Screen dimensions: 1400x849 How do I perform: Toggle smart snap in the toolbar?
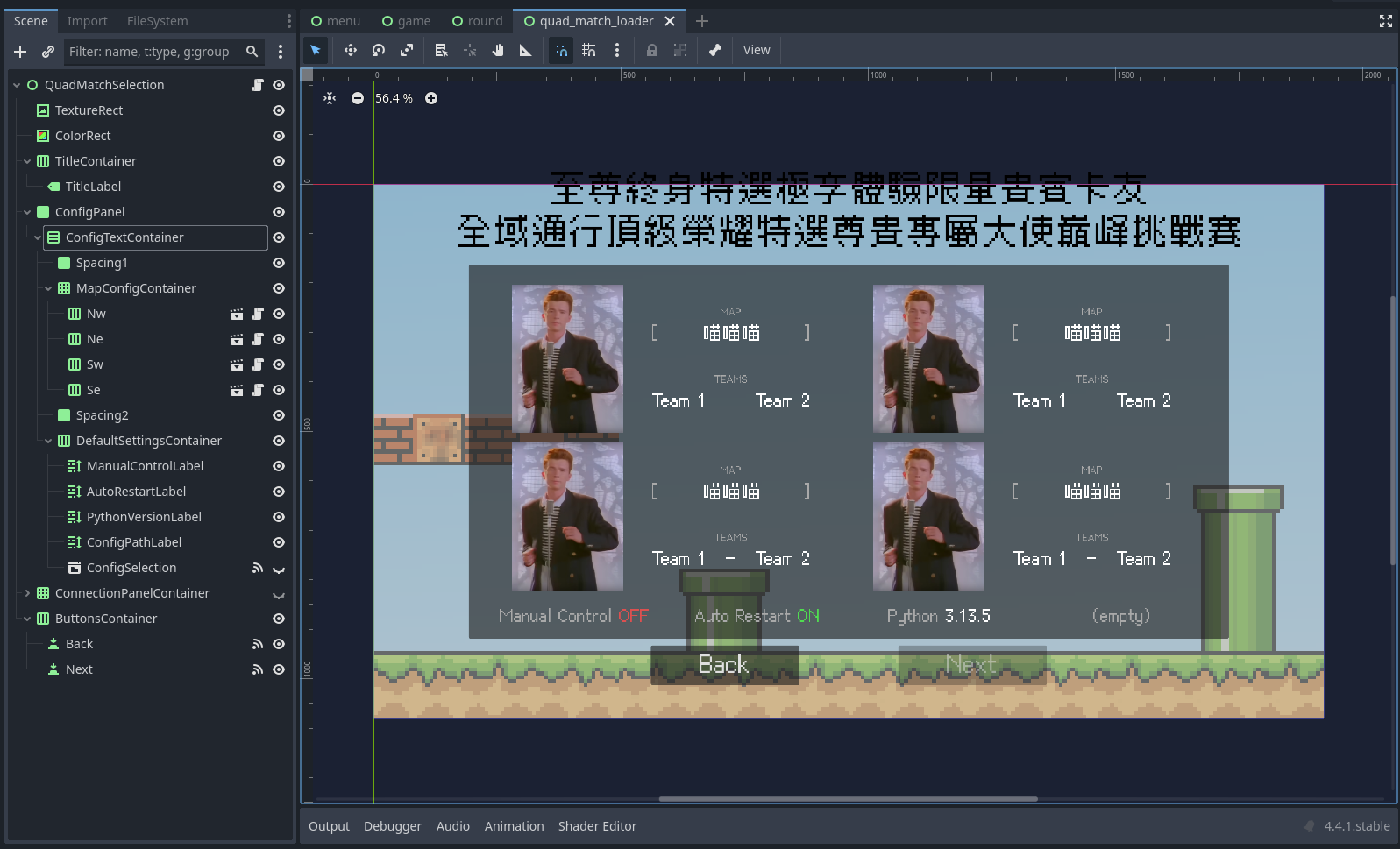point(561,51)
